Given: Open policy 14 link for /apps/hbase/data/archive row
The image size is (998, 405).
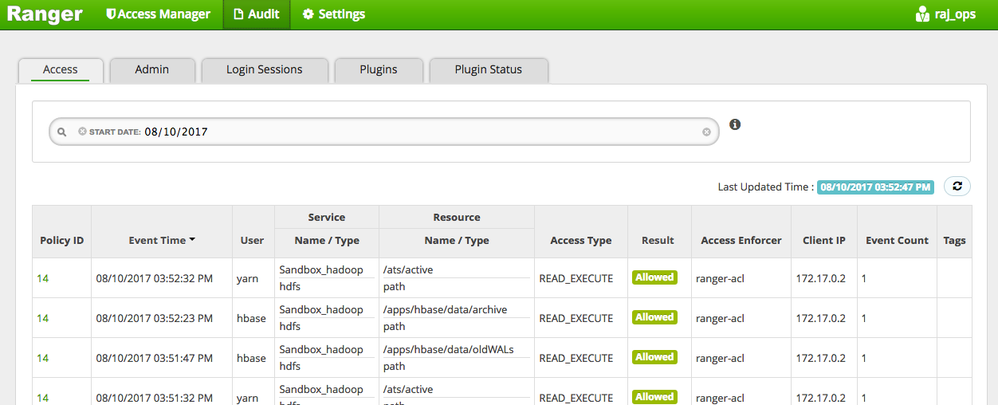Looking at the screenshot, I should coord(43,317).
